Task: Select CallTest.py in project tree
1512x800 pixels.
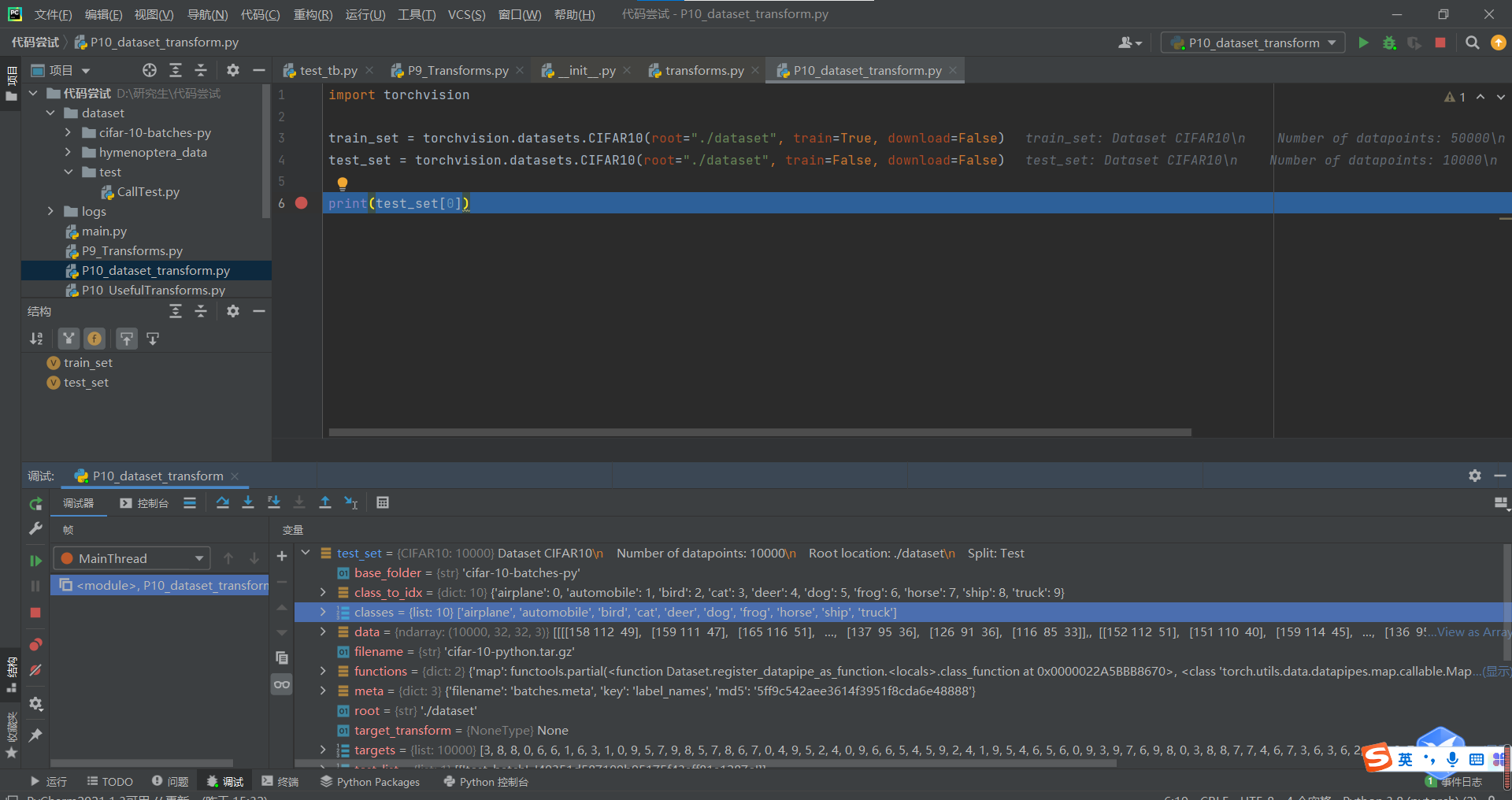Action: point(148,191)
